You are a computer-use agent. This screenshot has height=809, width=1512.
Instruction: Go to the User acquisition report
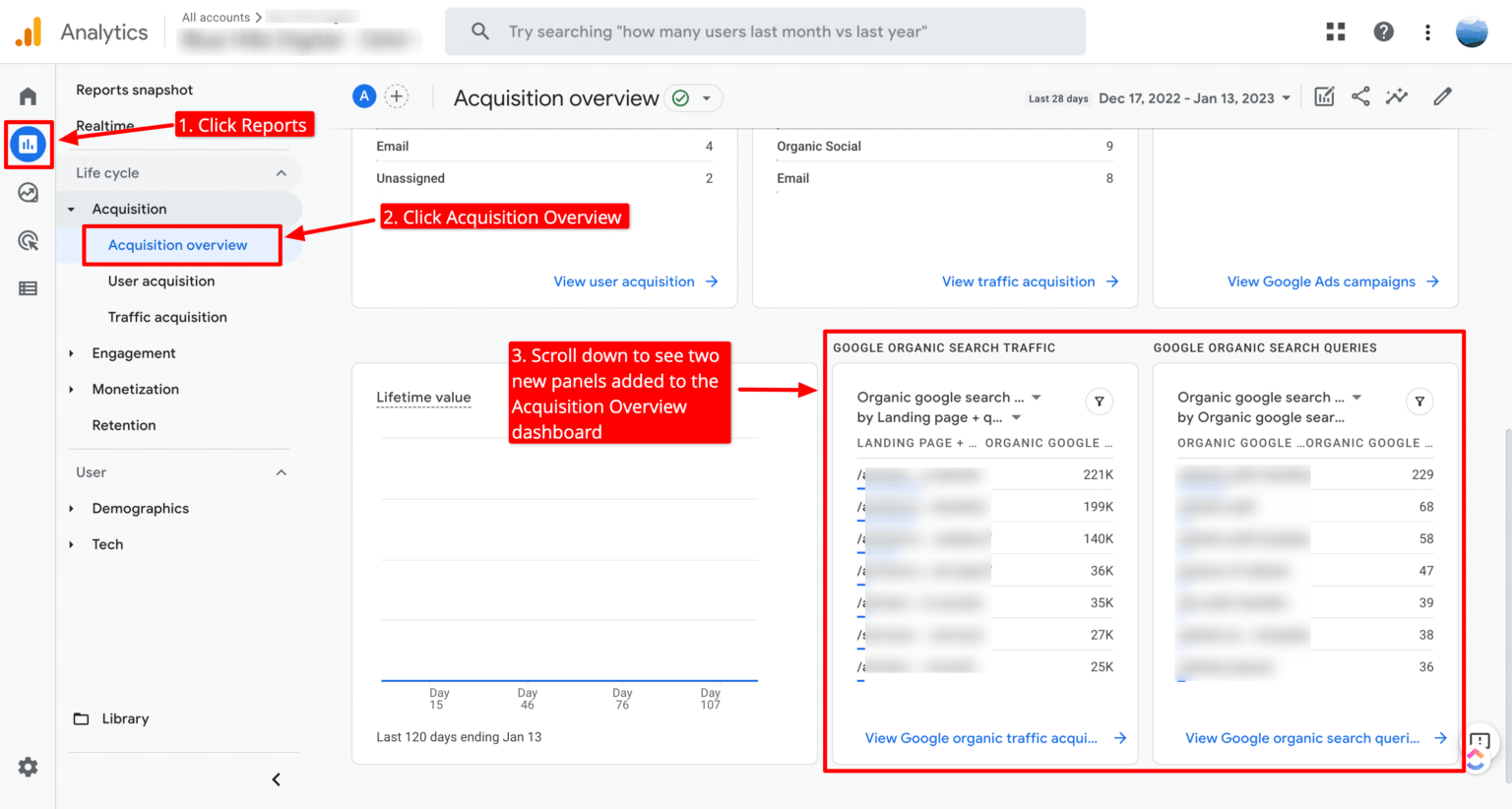(x=160, y=280)
